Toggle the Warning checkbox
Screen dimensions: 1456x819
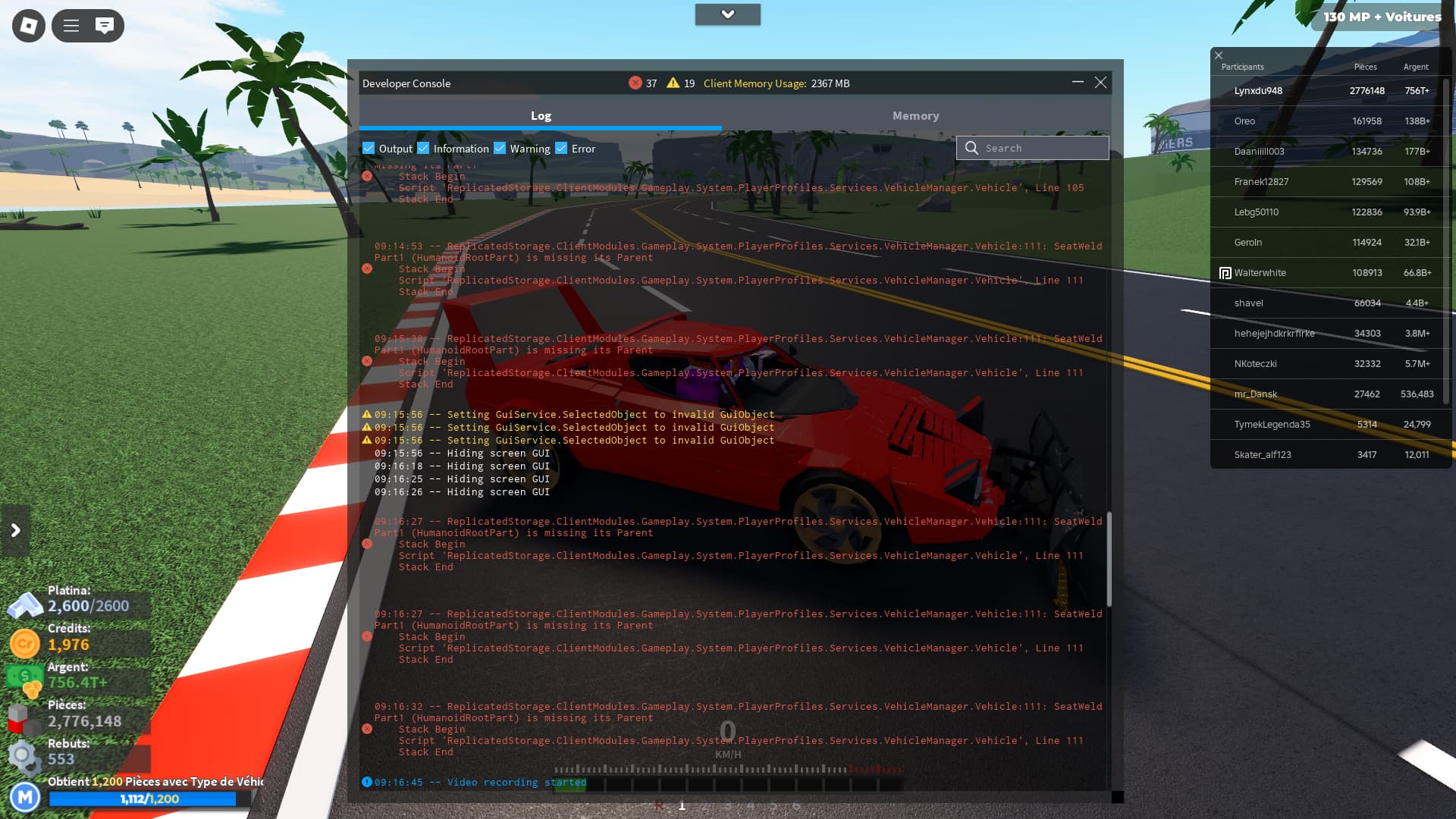500,149
